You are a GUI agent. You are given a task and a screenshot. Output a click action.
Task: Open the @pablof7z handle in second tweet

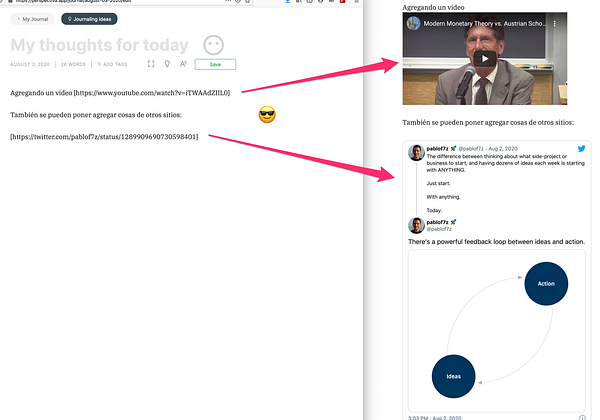point(439,229)
